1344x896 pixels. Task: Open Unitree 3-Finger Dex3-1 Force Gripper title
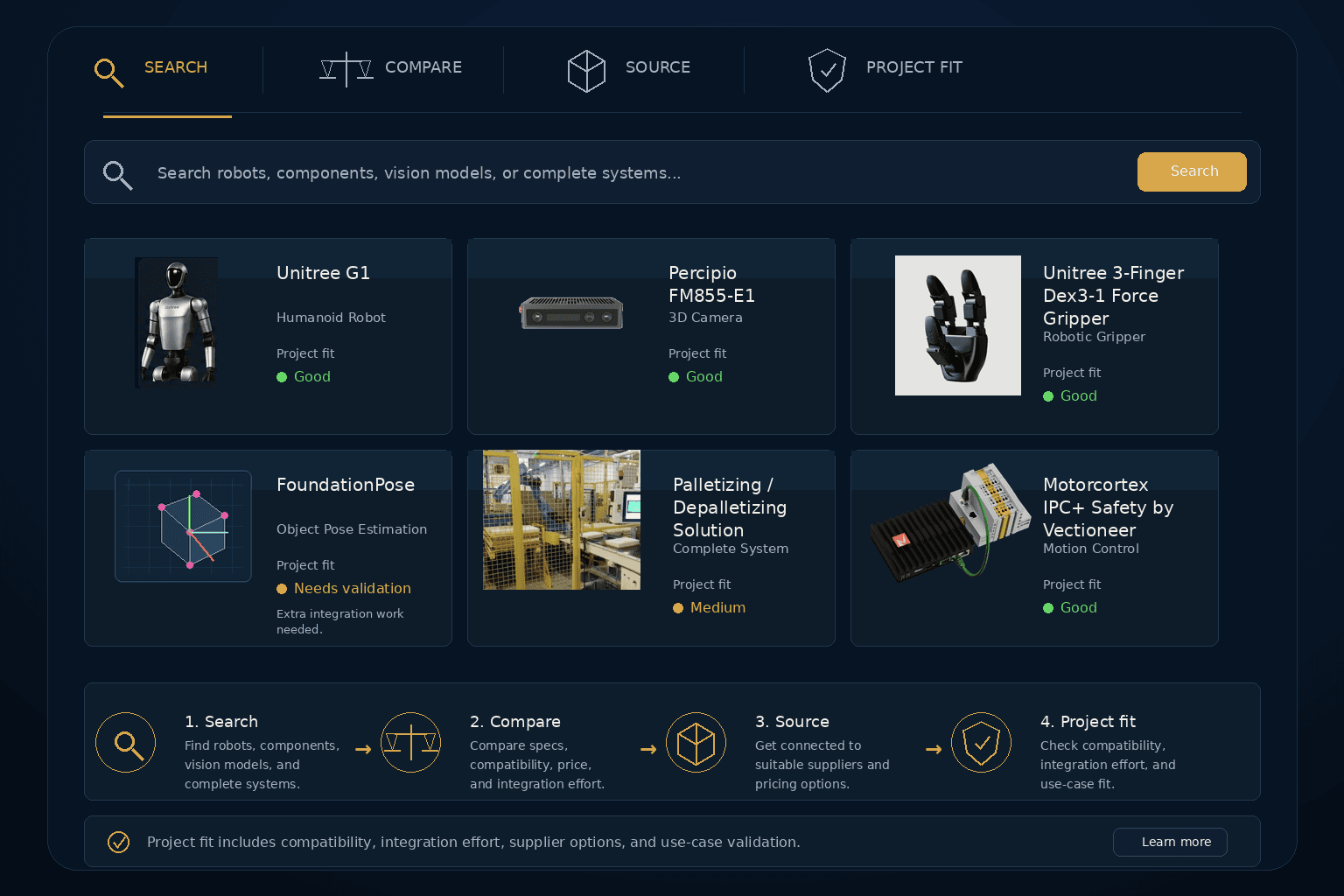click(x=1113, y=296)
